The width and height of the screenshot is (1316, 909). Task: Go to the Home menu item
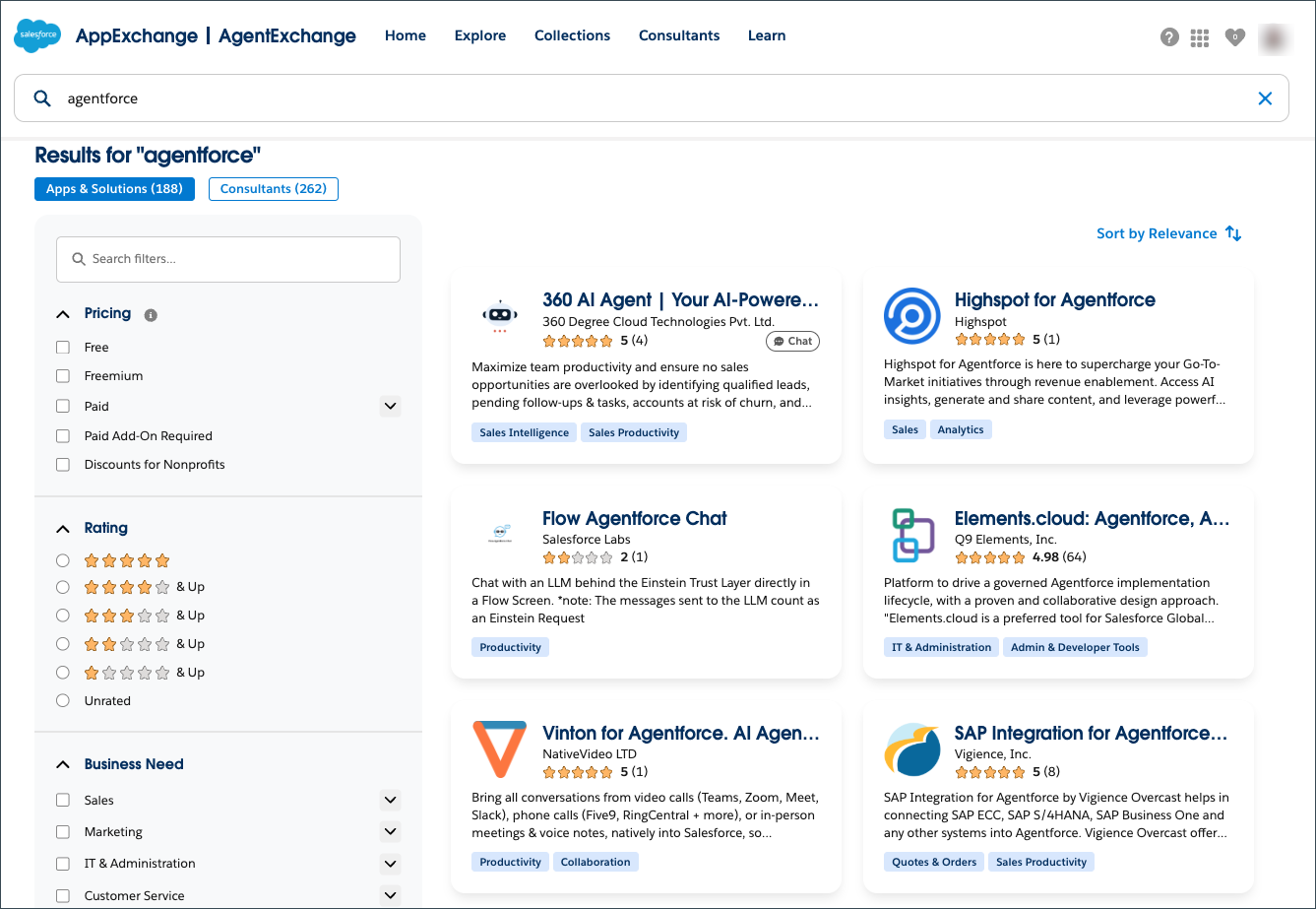406,35
